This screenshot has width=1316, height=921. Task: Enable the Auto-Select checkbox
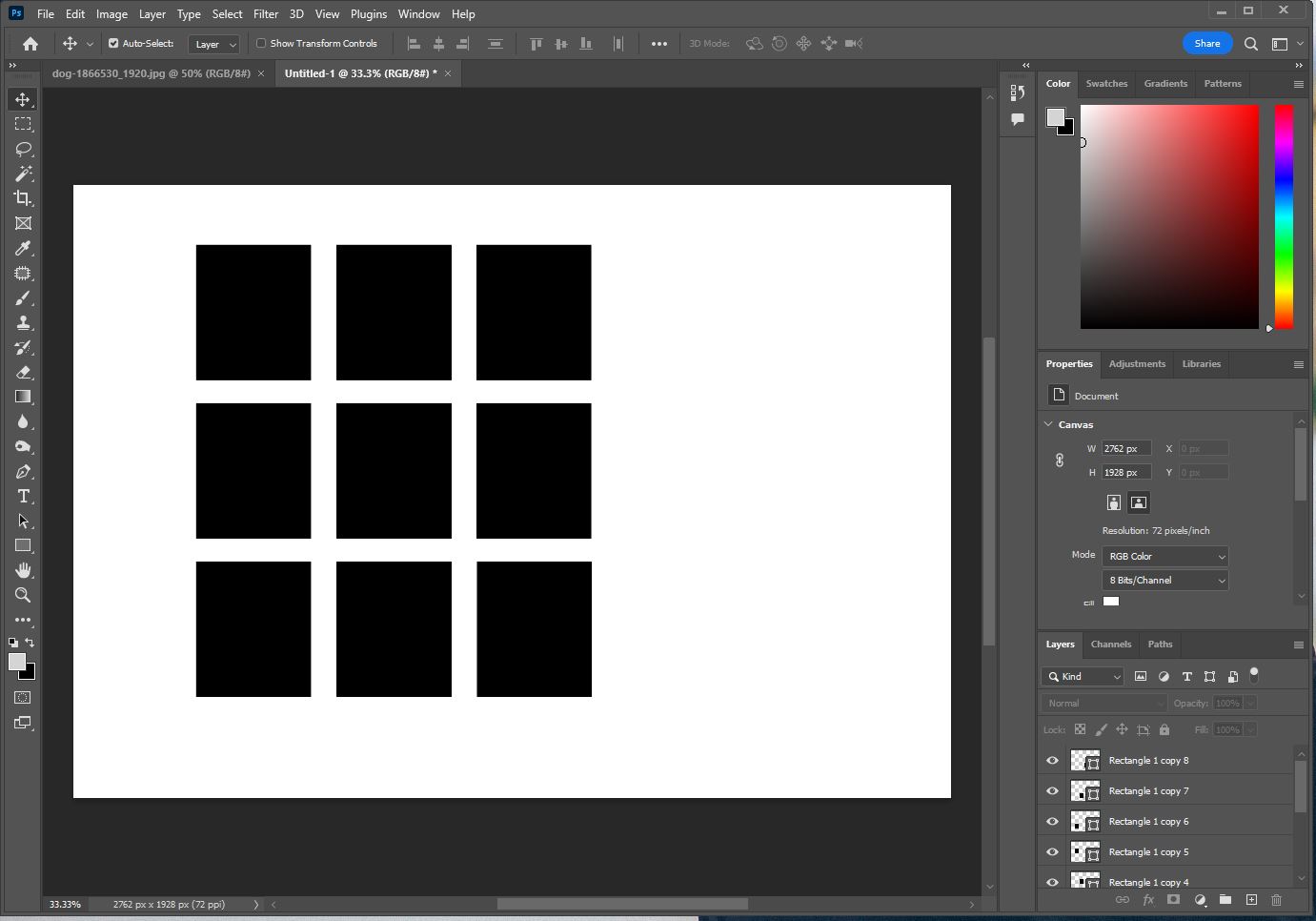[111, 43]
